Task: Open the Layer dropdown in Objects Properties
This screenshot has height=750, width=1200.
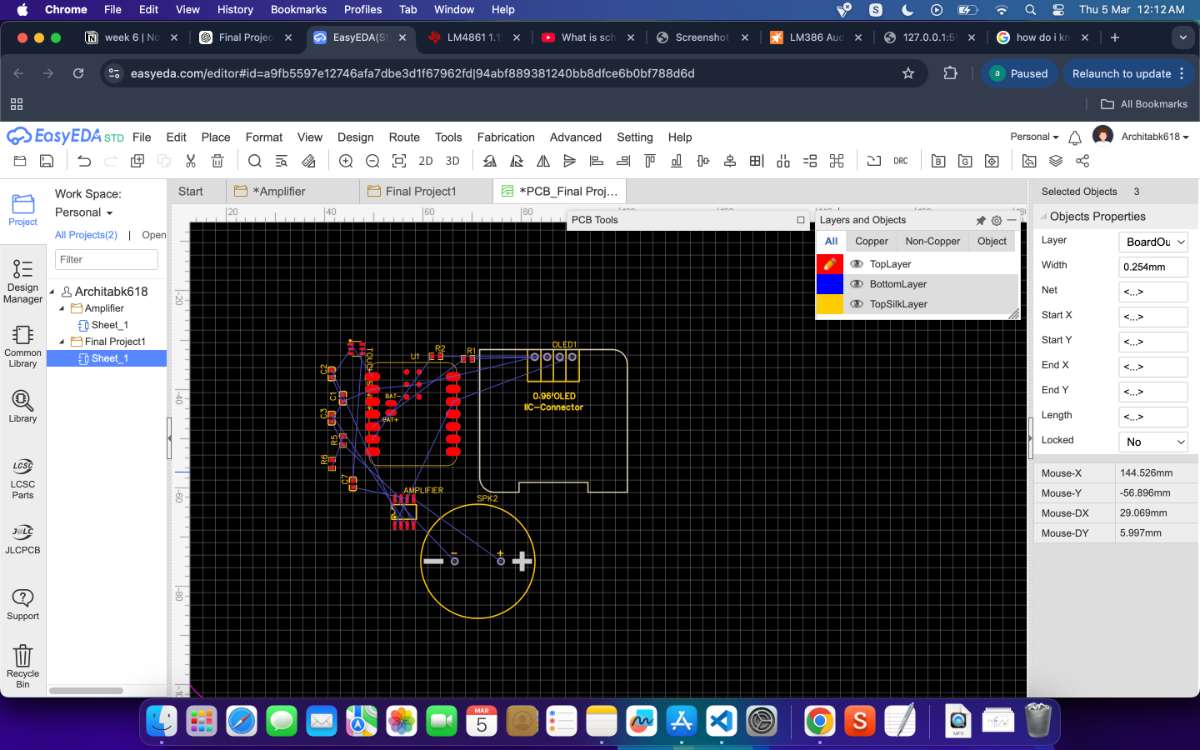Action: coord(1153,242)
